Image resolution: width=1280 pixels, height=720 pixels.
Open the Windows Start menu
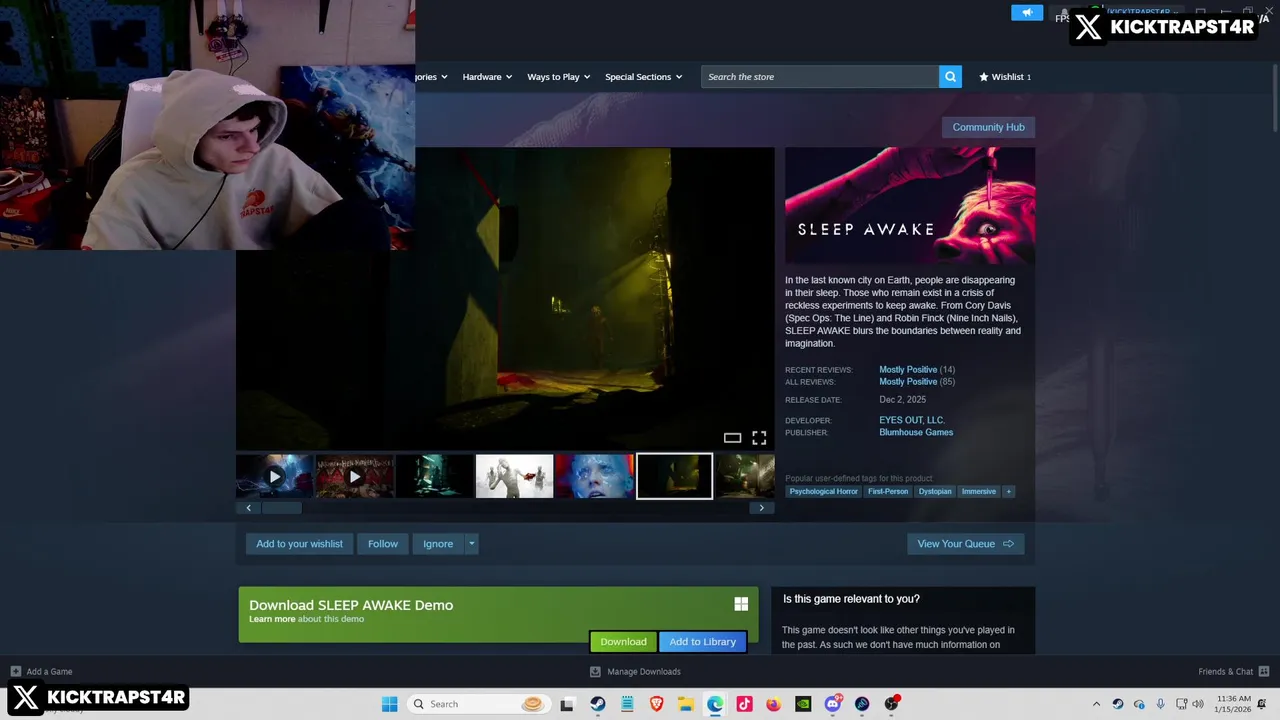pos(389,704)
